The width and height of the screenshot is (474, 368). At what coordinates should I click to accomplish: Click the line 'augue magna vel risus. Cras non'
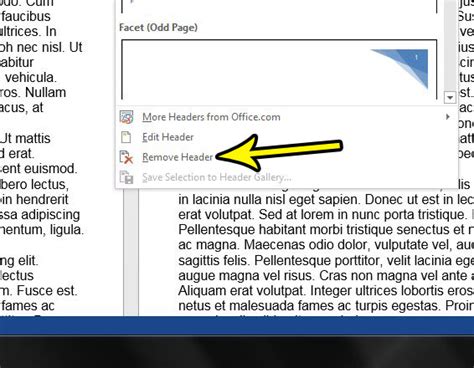pyautogui.click(x=326, y=276)
